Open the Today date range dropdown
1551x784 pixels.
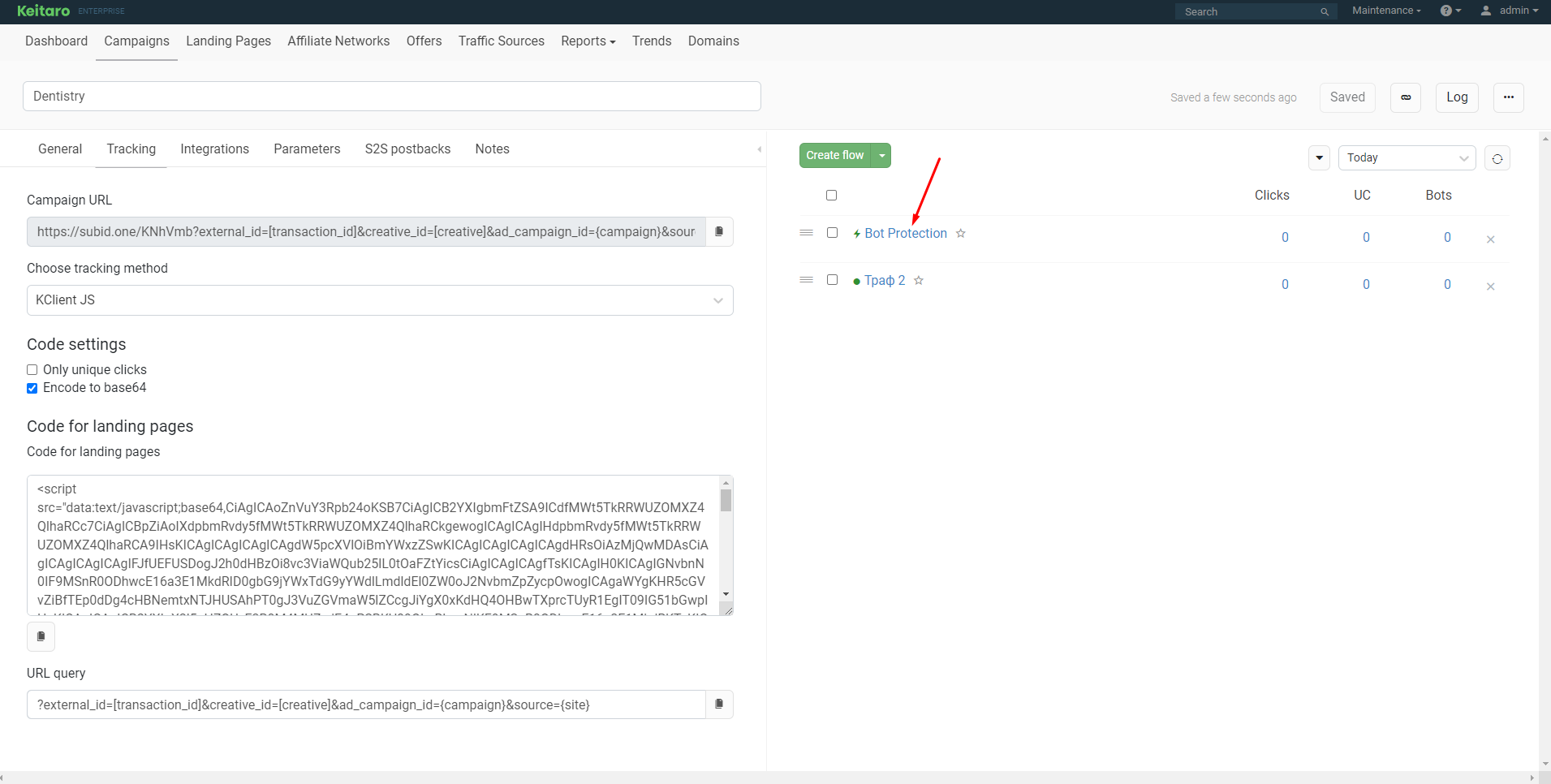click(1407, 158)
